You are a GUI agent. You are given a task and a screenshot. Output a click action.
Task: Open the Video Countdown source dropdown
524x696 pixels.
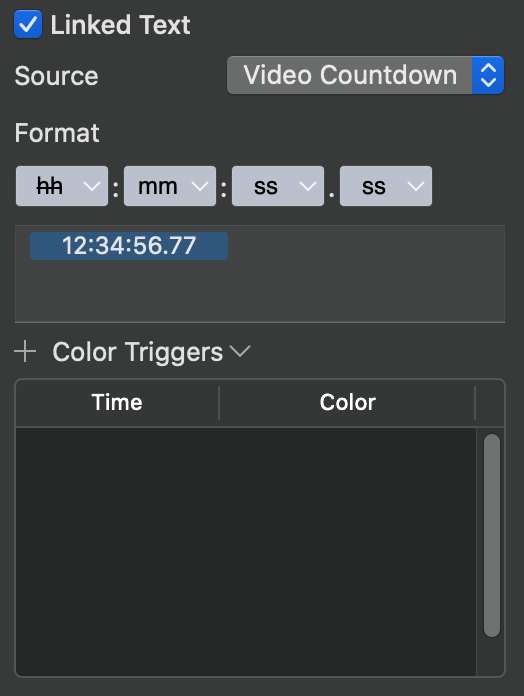coord(365,75)
